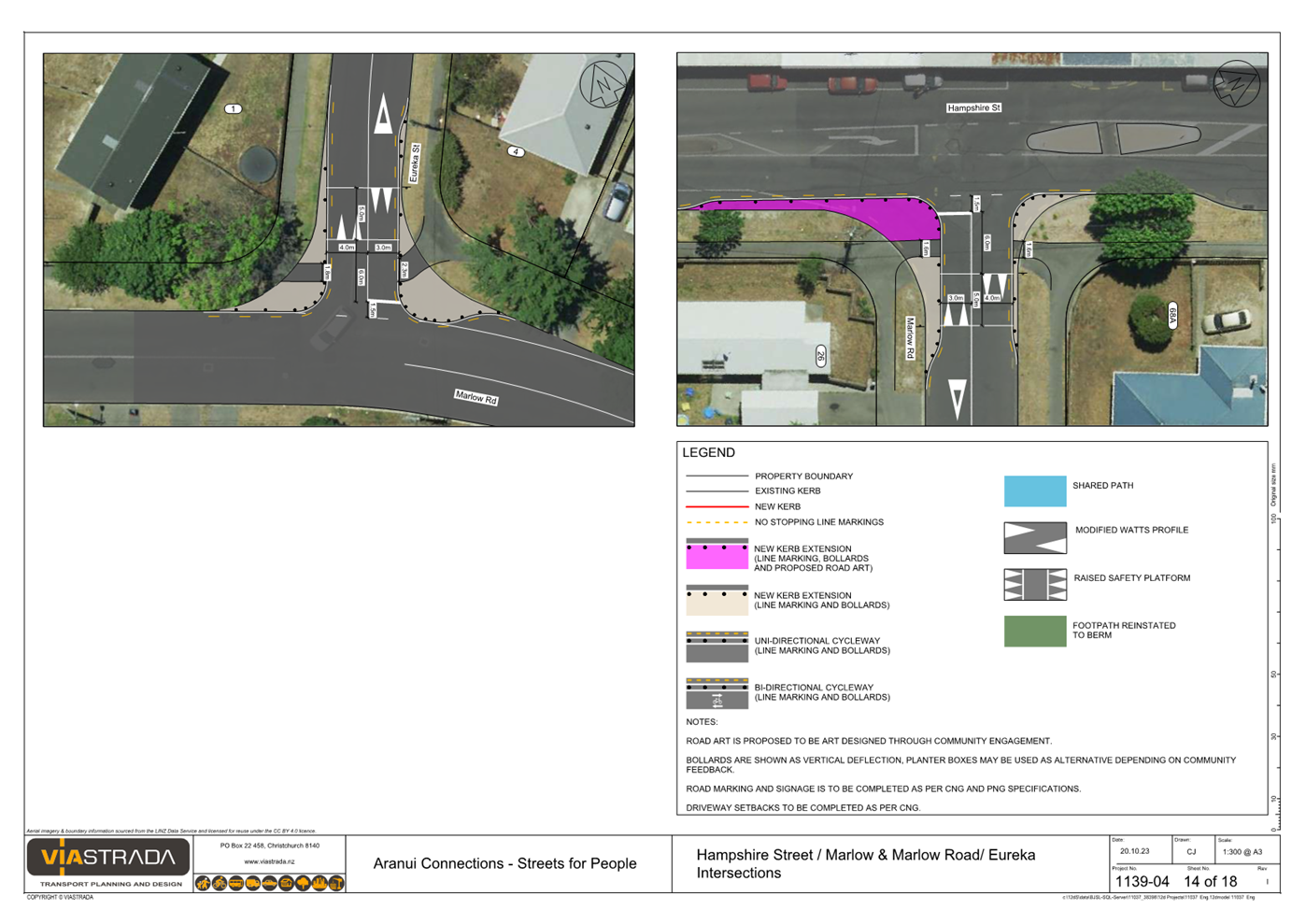Click the Eureka St road label
This screenshot has width=1306, height=924.
415,163
